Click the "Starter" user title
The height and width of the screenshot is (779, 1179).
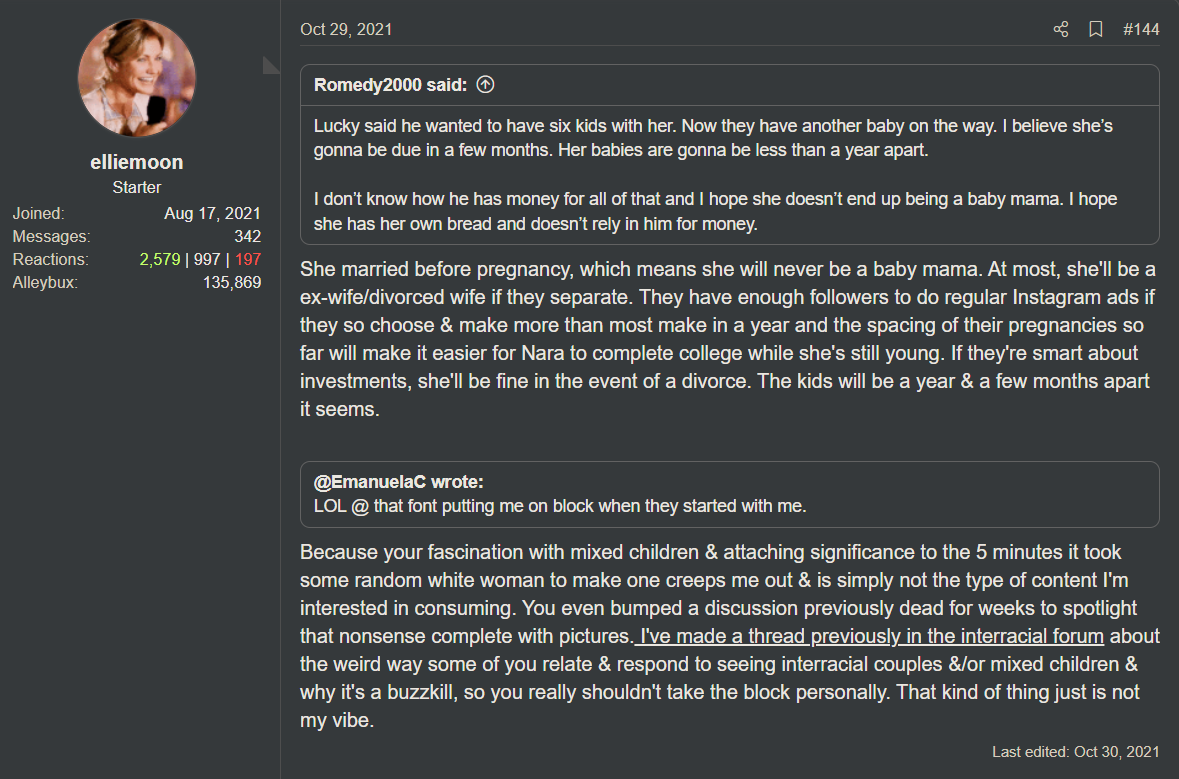[137, 187]
